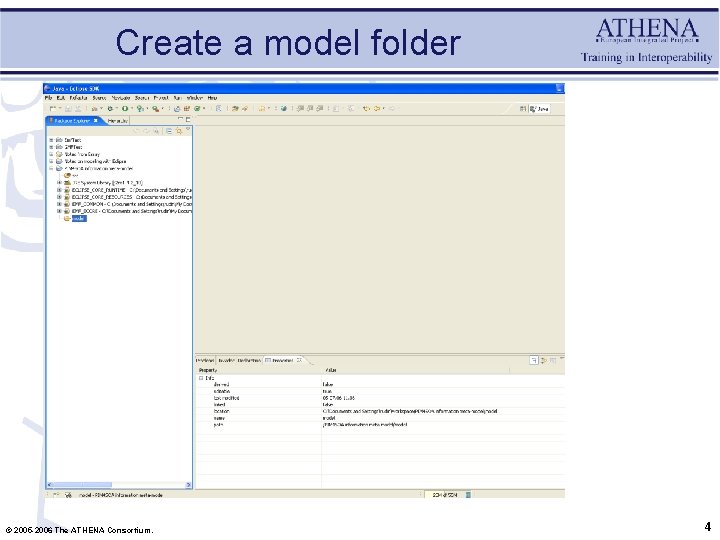Click the green Run icon in toolbar
Viewport: 720px width, 540px height.
click(125, 109)
